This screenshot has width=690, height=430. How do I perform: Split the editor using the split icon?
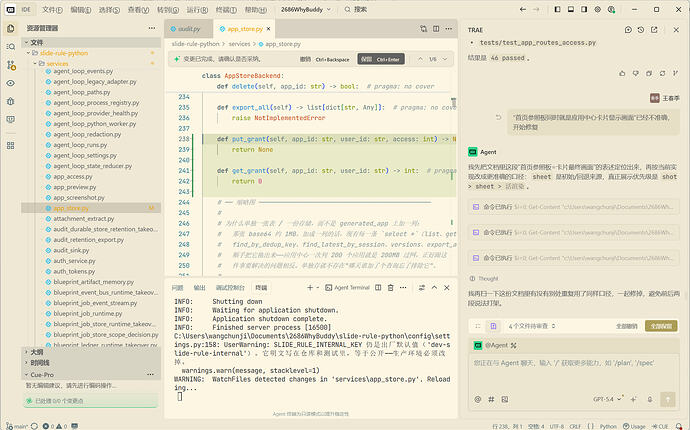[436, 29]
